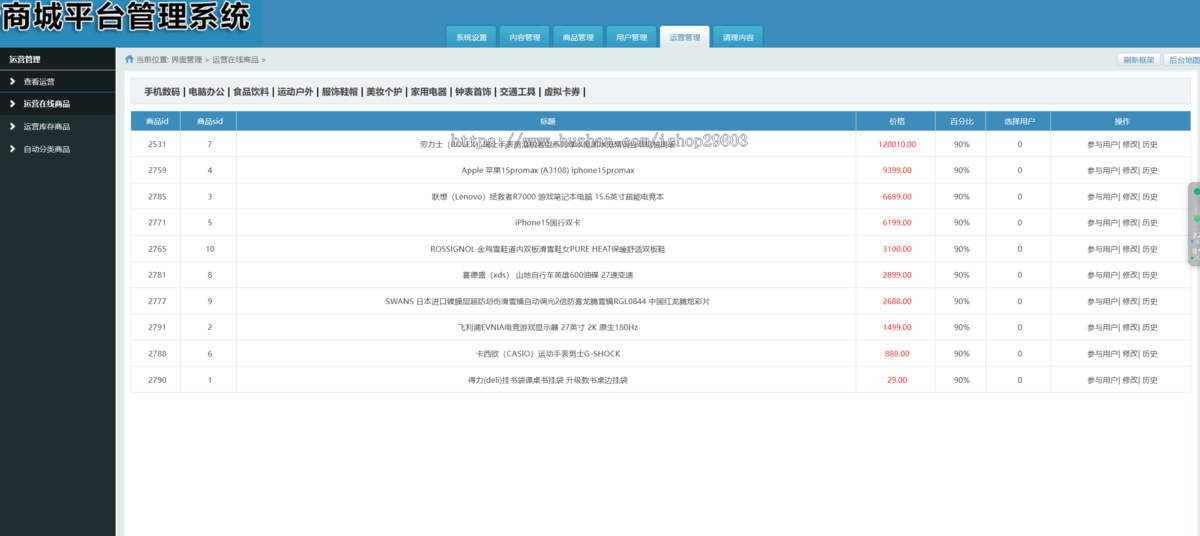Viewport: 1200px width, 536px height.
Task: Filter by 运动户外 category
Action: click(295, 91)
